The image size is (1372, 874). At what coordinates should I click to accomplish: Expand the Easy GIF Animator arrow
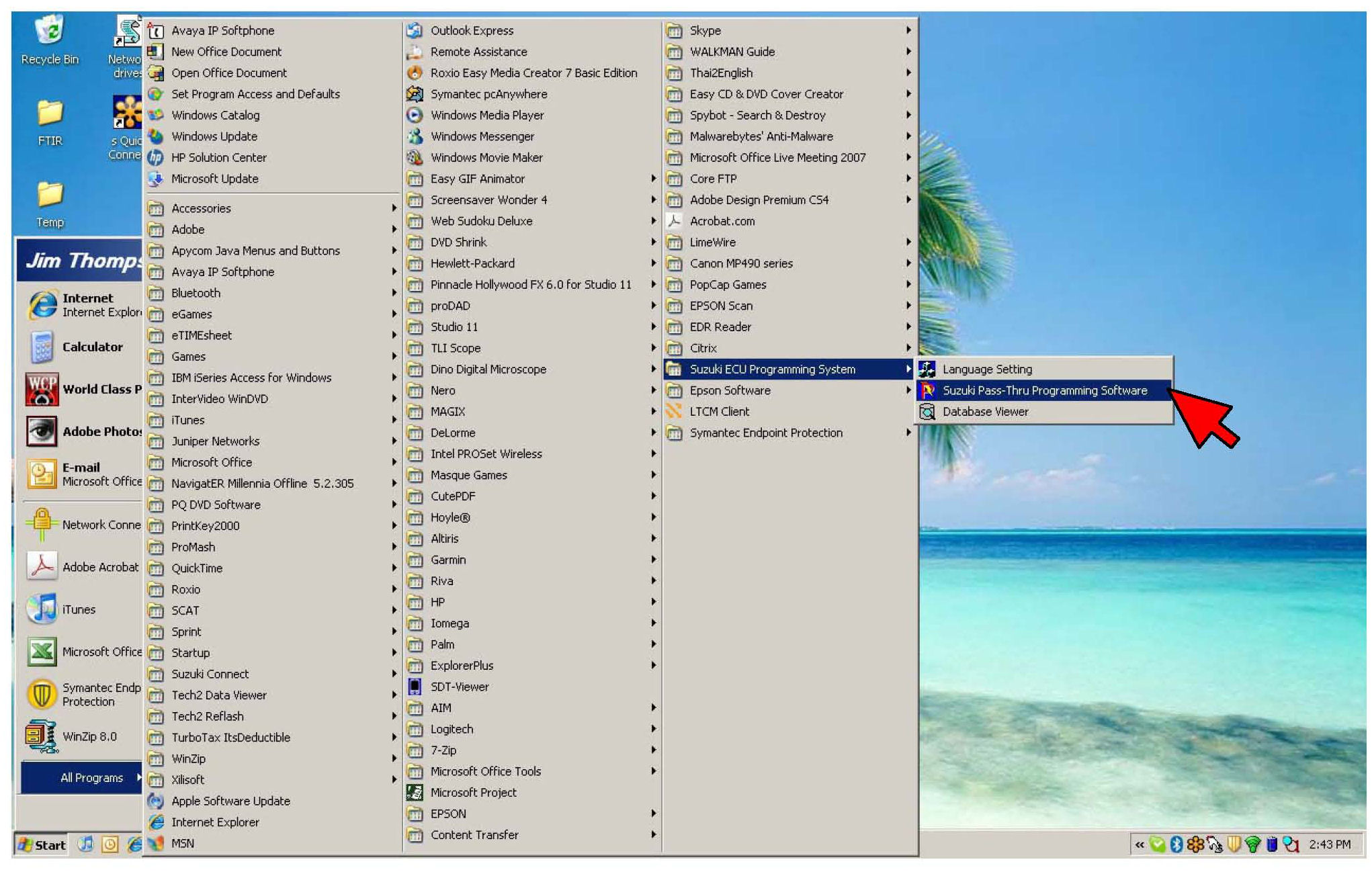[653, 179]
